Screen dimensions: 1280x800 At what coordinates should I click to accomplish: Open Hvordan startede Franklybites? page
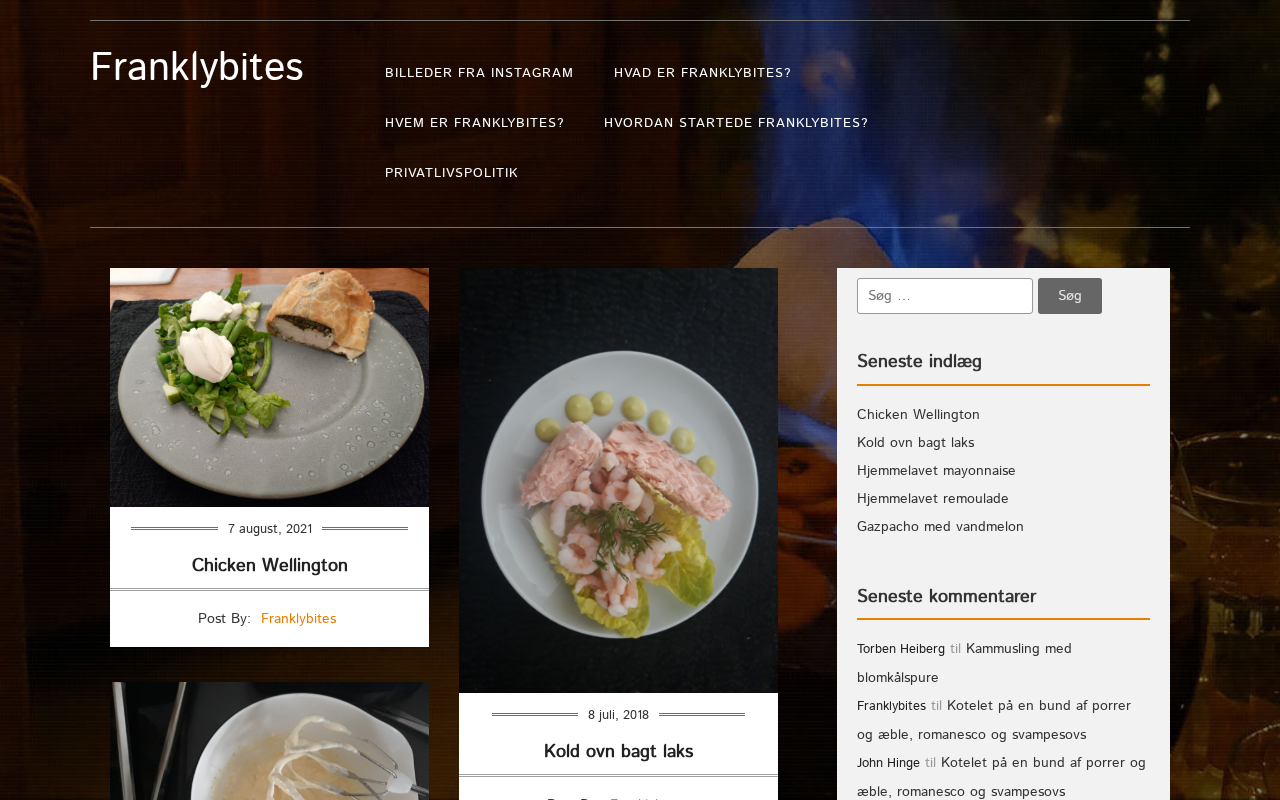click(x=736, y=123)
